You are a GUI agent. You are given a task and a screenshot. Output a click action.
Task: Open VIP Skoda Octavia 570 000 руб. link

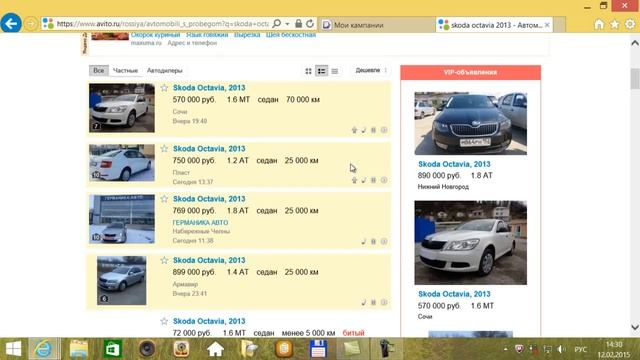coord(454,294)
